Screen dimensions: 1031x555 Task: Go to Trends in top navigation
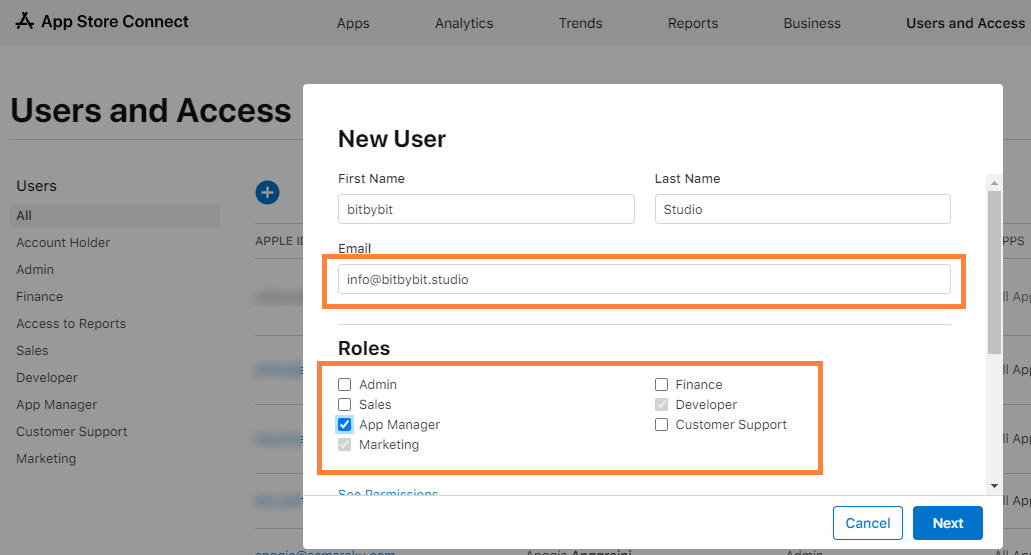580,23
